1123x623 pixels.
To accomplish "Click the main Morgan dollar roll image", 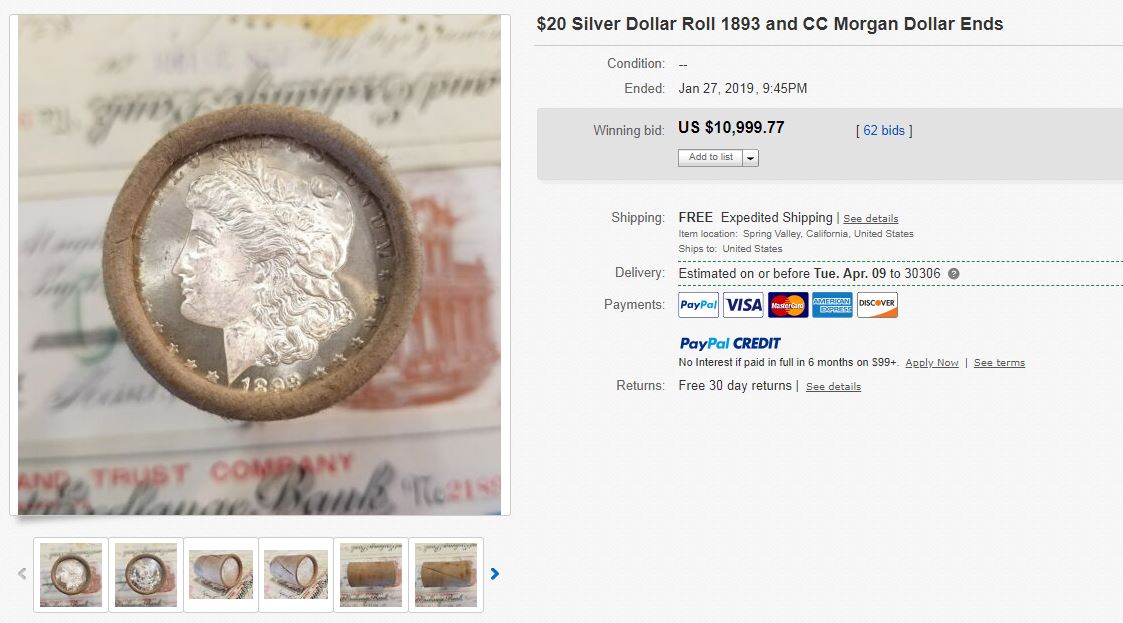I will (x=259, y=265).
